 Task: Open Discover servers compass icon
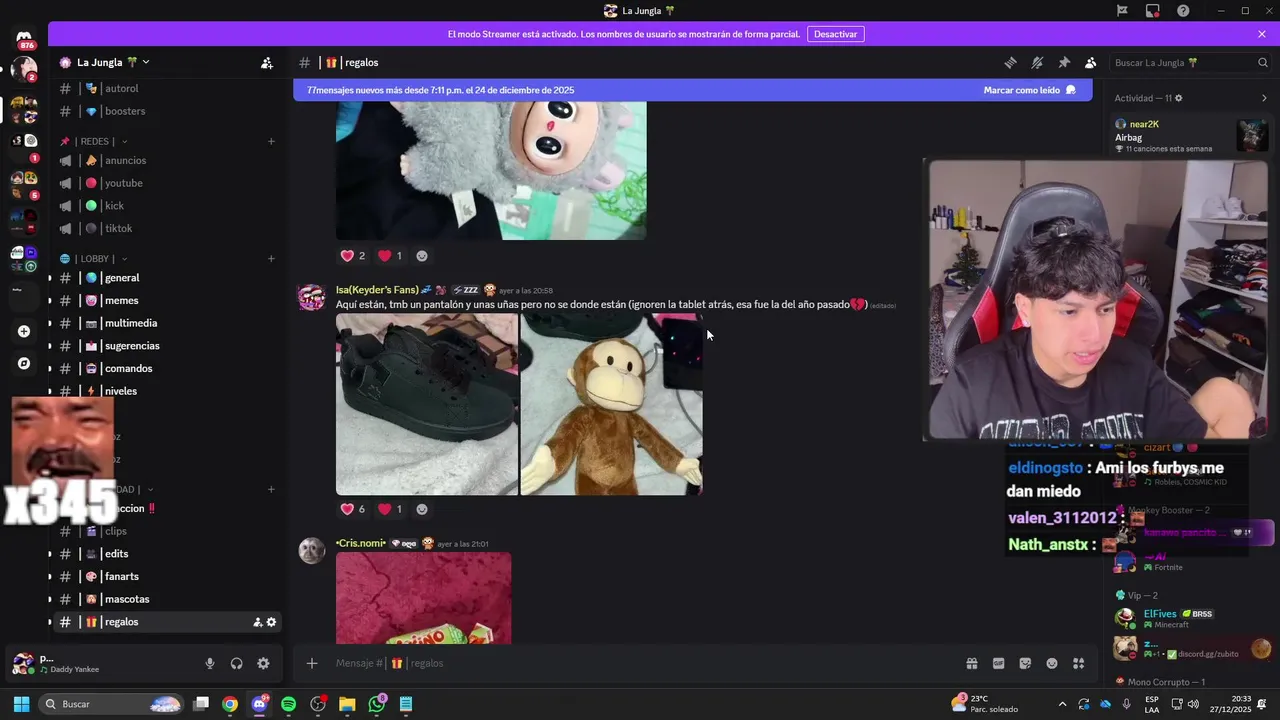pos(24,363)
